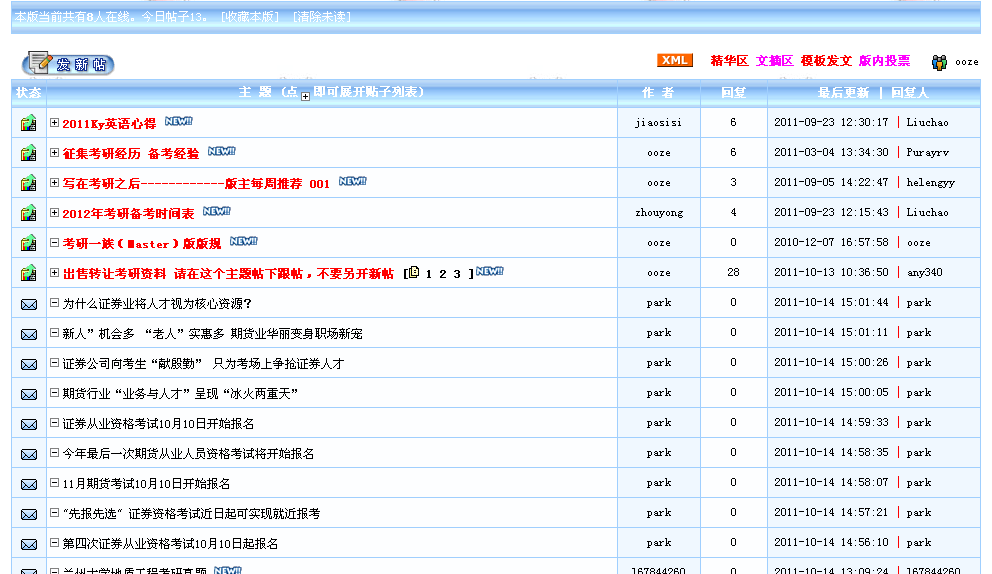Click envelope icon for 先报先选 post
992x574 pixels.
(29, 515)
